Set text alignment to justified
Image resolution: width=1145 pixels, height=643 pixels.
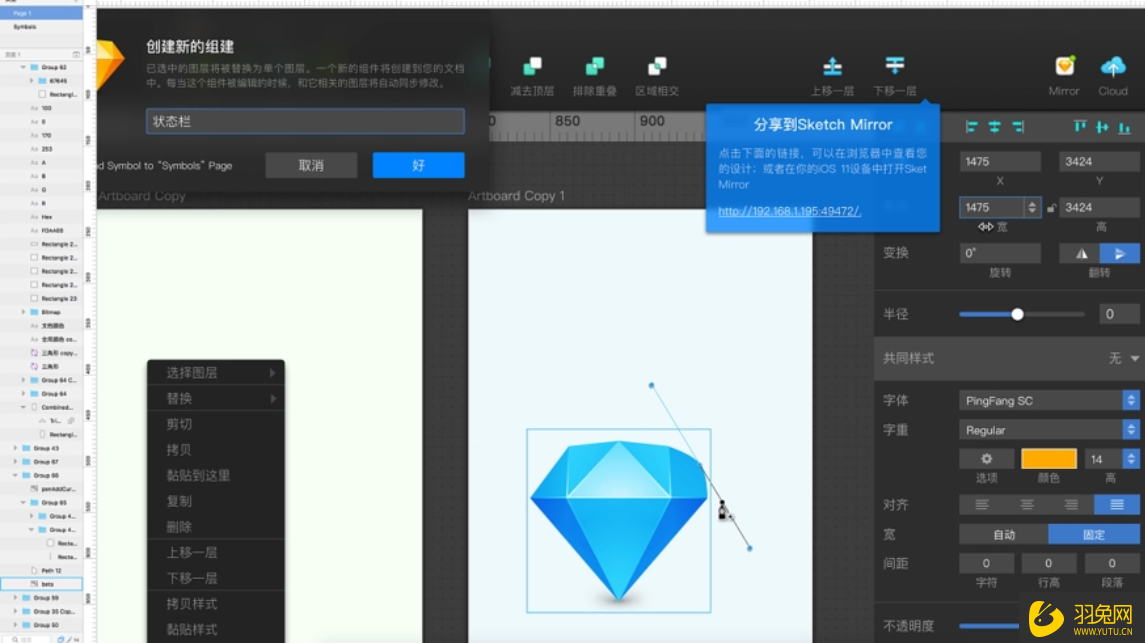click(x=1117, y=504)
